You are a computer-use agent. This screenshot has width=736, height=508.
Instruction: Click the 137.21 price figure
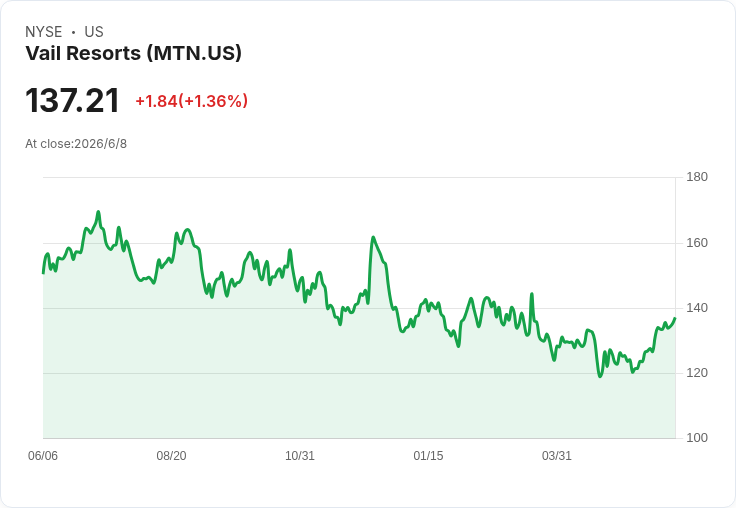(x=72, y=100)
